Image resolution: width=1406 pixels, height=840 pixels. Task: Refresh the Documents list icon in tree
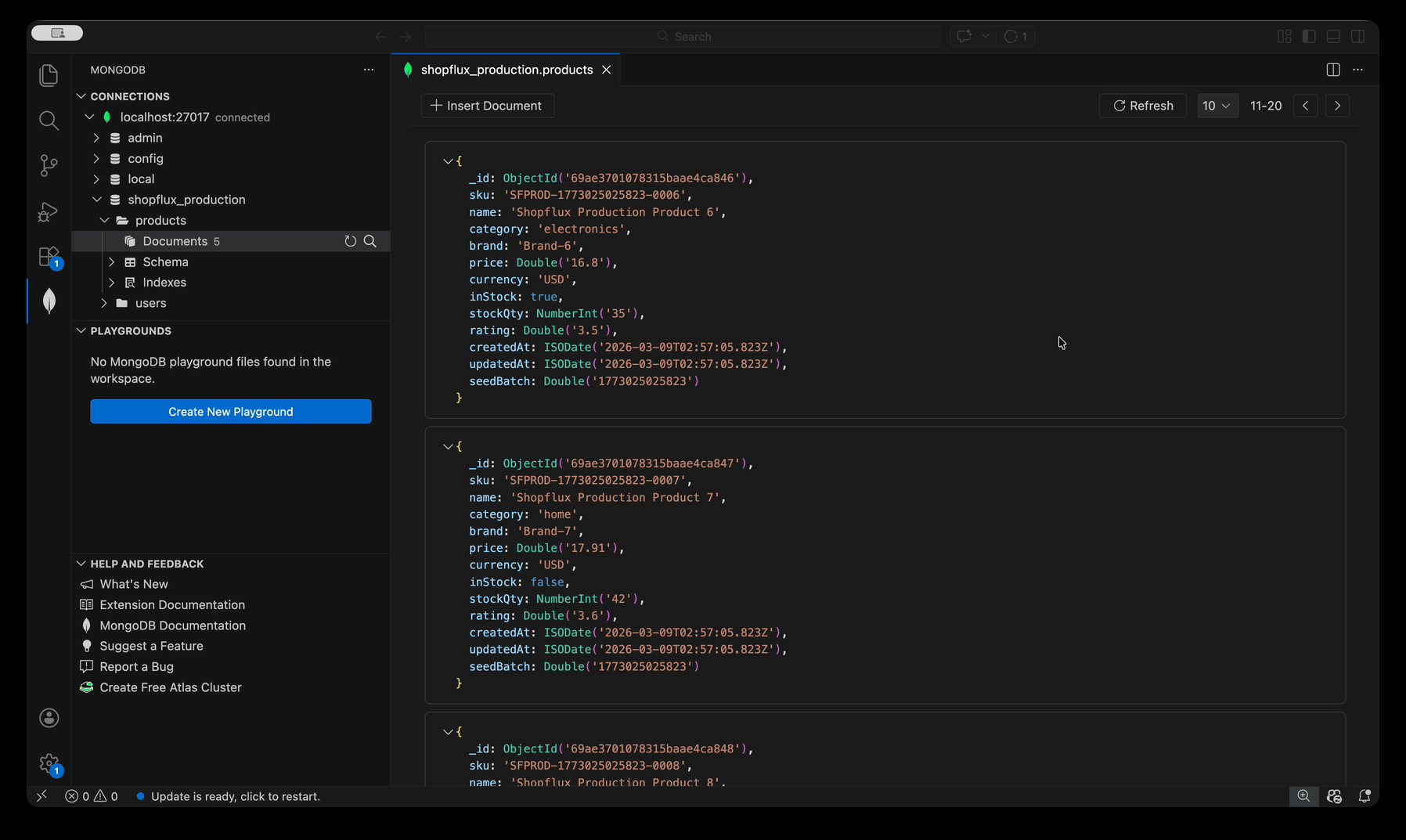(350, 241)
